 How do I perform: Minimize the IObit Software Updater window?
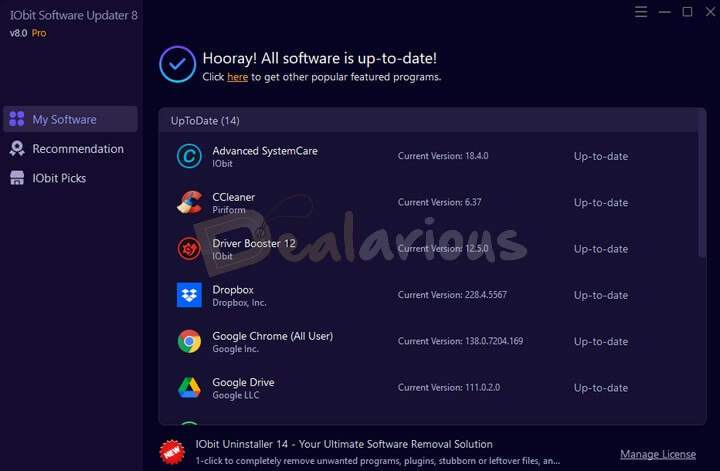(x=664, y=12)
